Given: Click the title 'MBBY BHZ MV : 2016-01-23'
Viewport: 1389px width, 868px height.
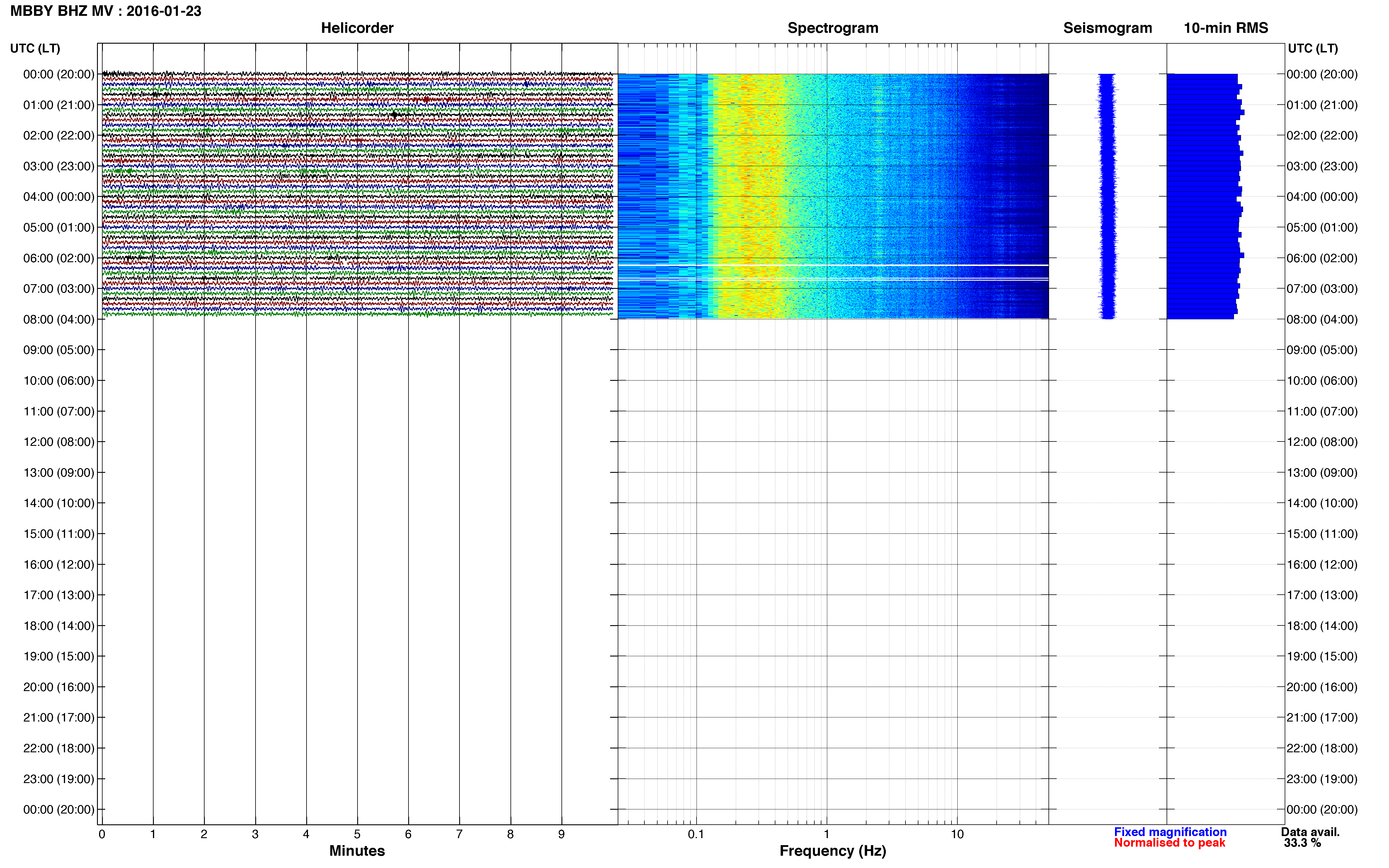Looking at the screenshot, I should 106,11.
